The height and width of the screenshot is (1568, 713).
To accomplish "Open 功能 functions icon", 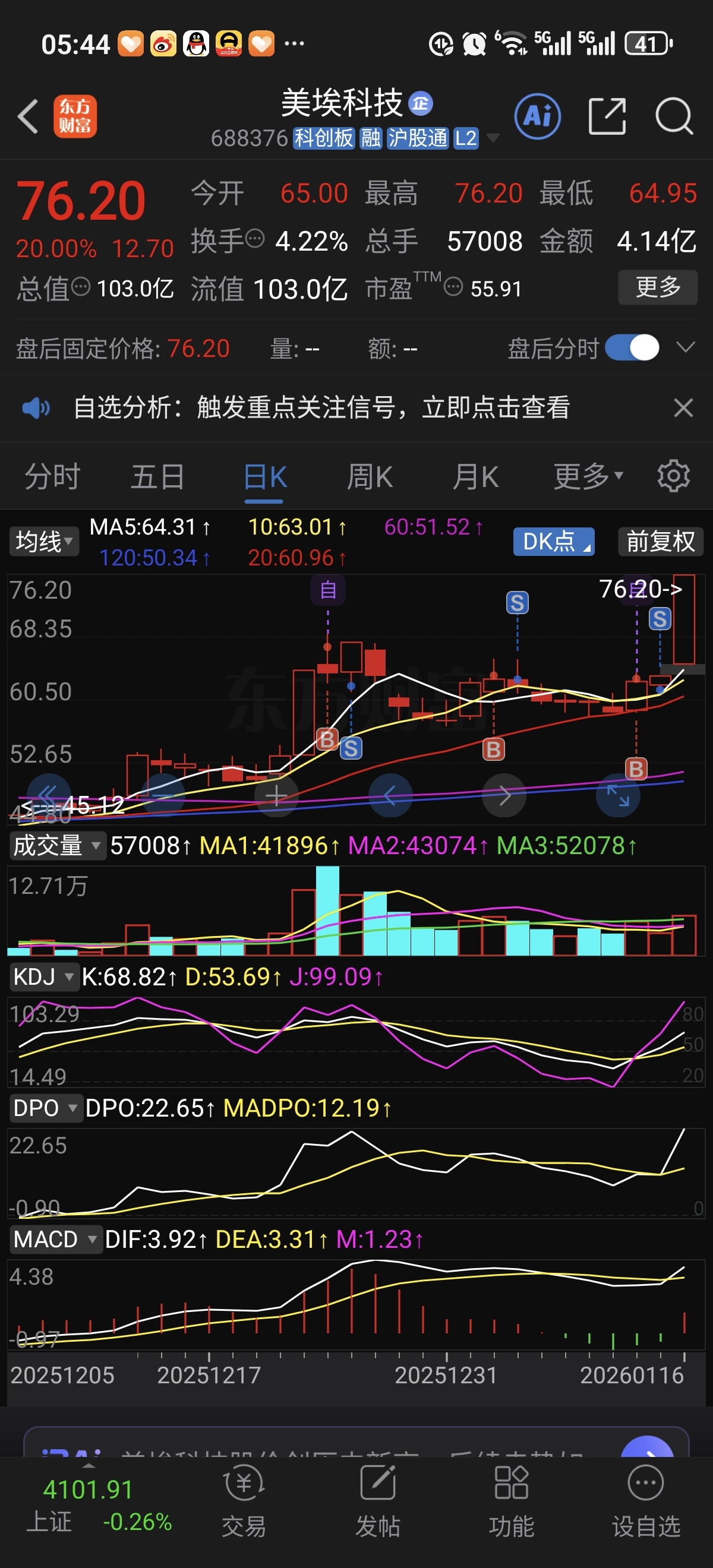I will coord(512,1501).
